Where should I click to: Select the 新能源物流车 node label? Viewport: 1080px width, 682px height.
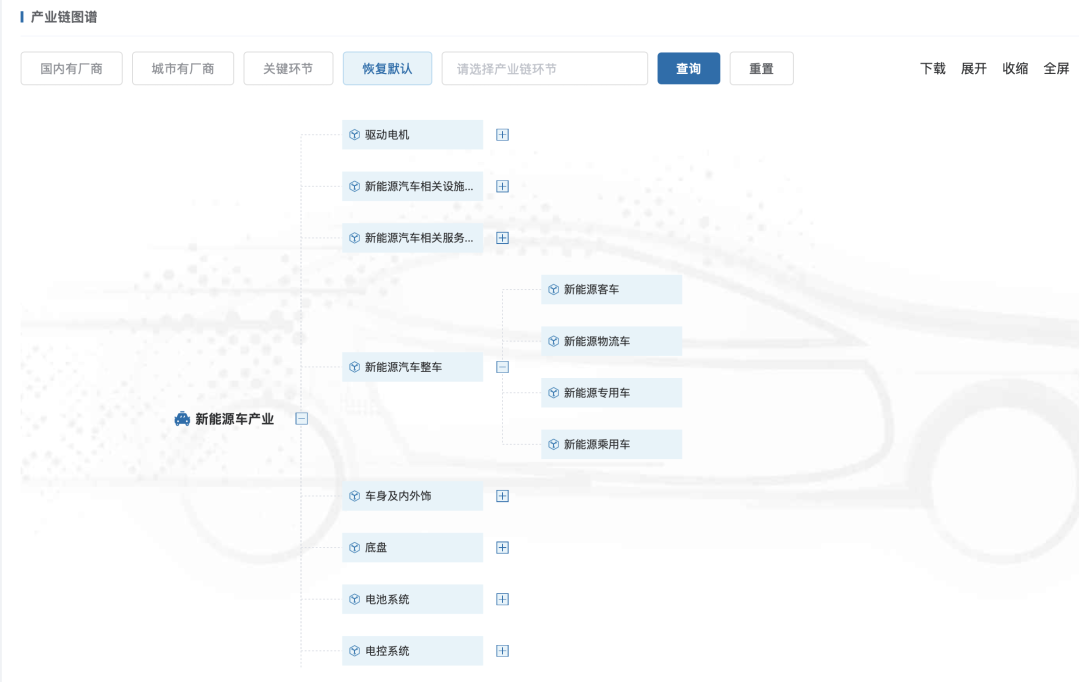597,342
